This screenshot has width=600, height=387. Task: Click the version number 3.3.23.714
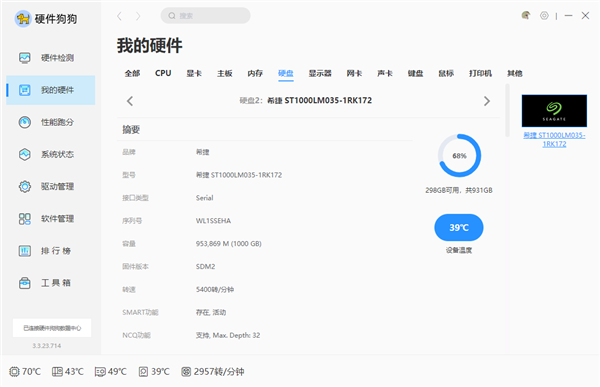click(47, 346)
